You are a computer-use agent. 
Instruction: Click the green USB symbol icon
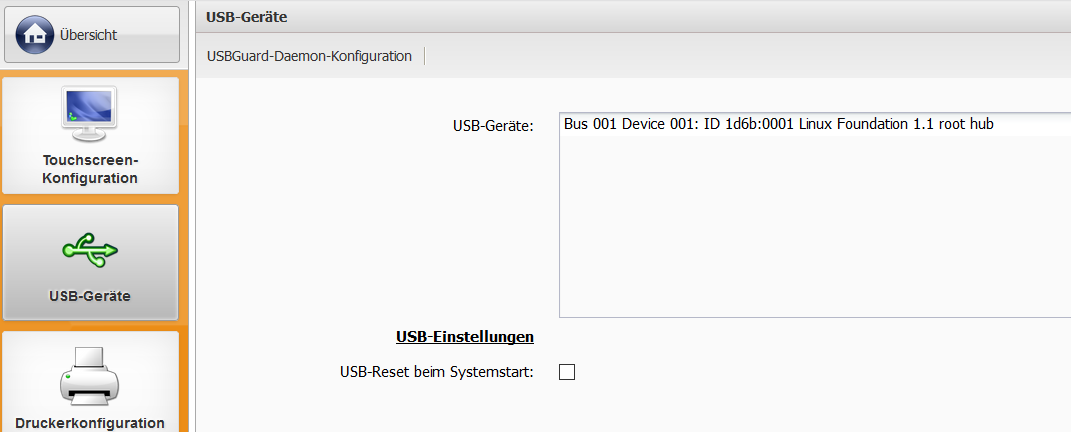click(90, 249)
